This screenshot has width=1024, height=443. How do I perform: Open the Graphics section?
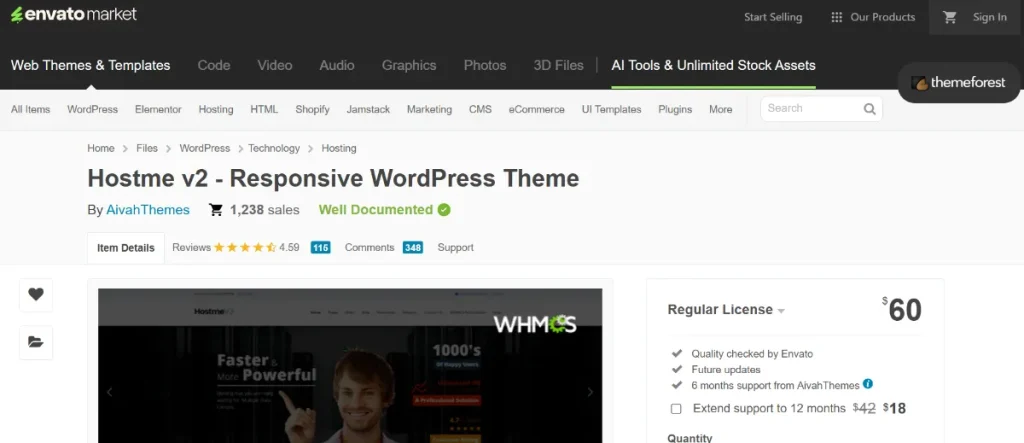point(409,65)
